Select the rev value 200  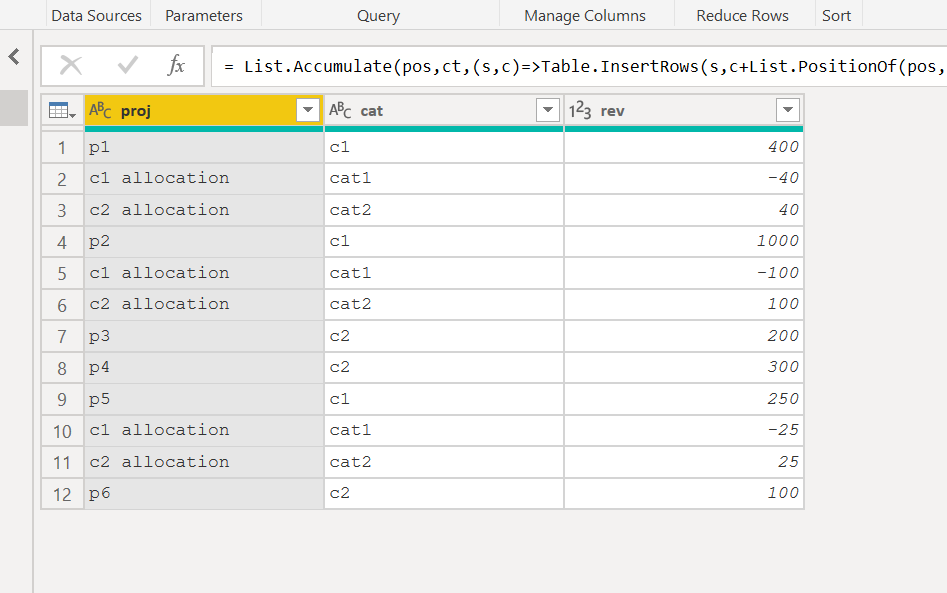click(684, 336)
